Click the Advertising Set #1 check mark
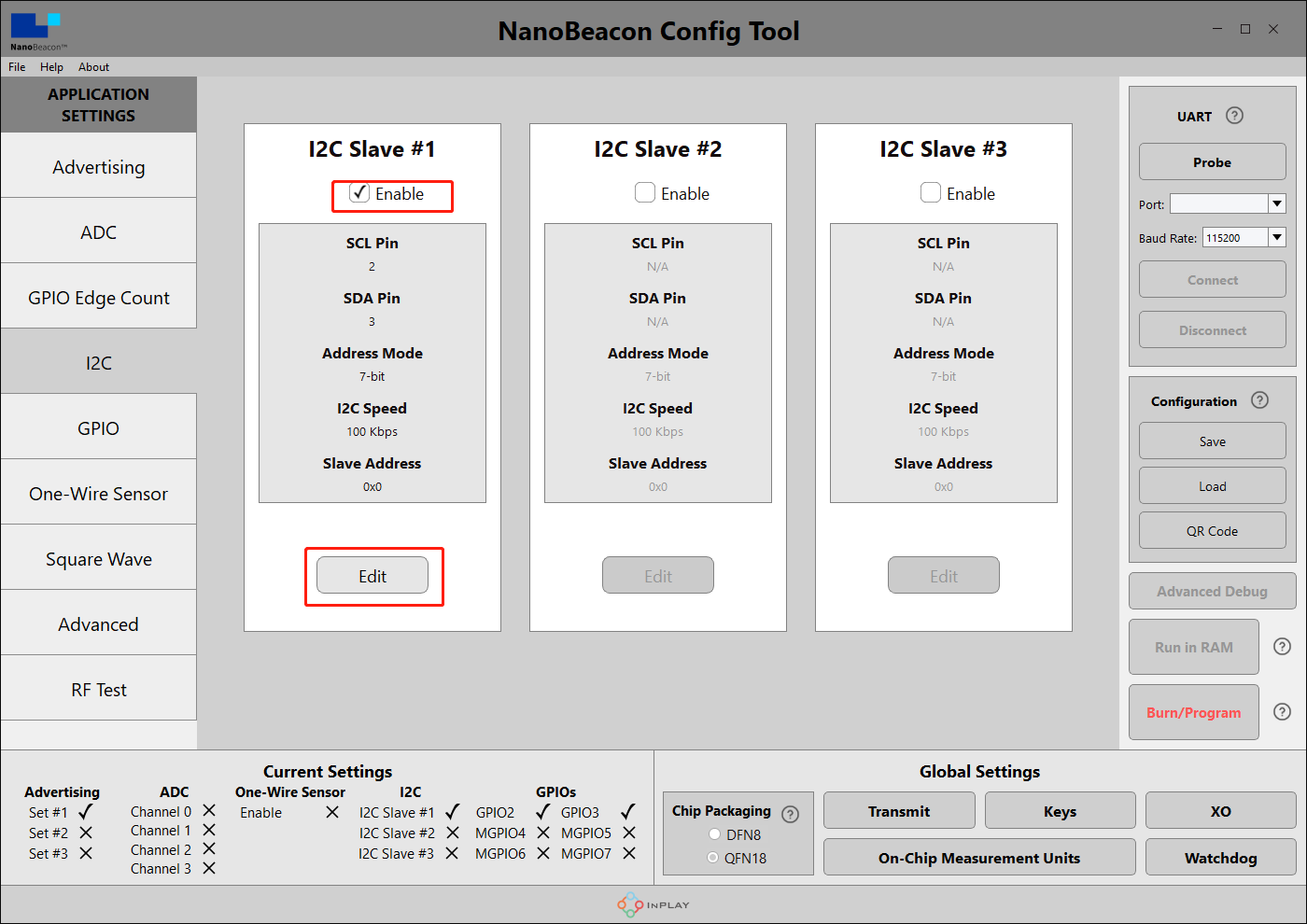1307x924 pixels. point(86,812)
